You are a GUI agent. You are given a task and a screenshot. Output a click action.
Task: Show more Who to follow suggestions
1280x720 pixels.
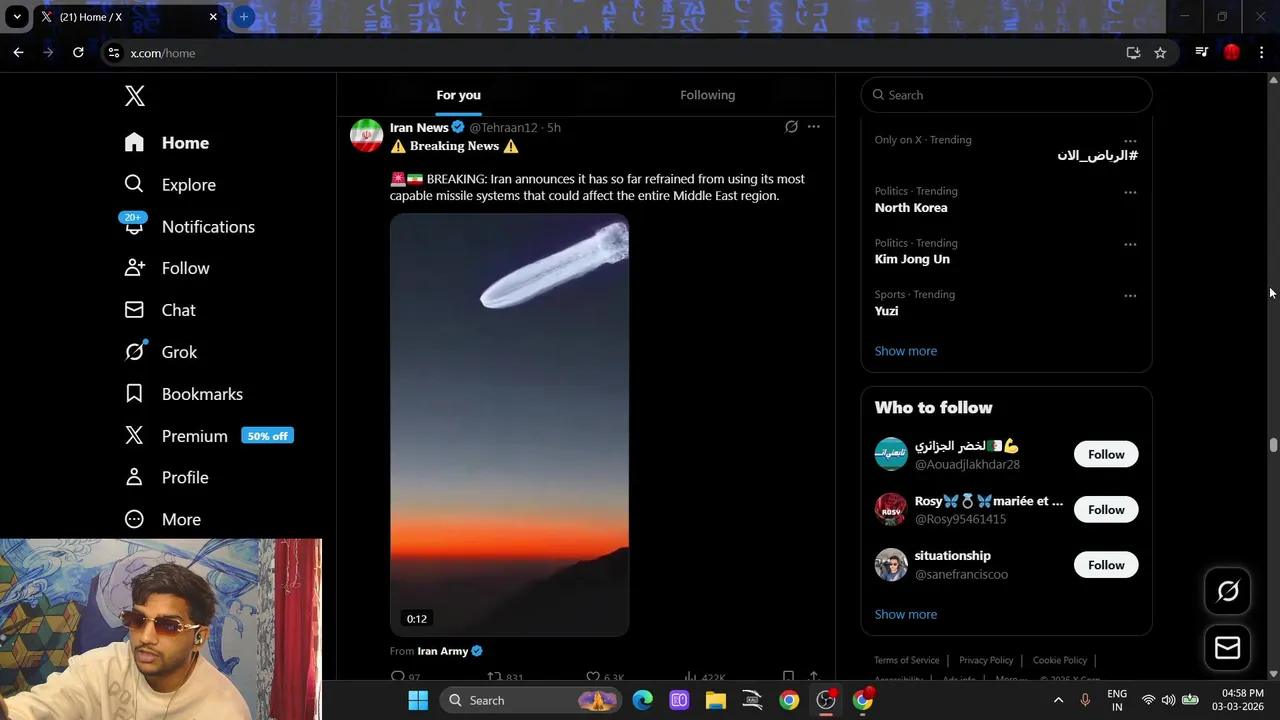(906, 614)
